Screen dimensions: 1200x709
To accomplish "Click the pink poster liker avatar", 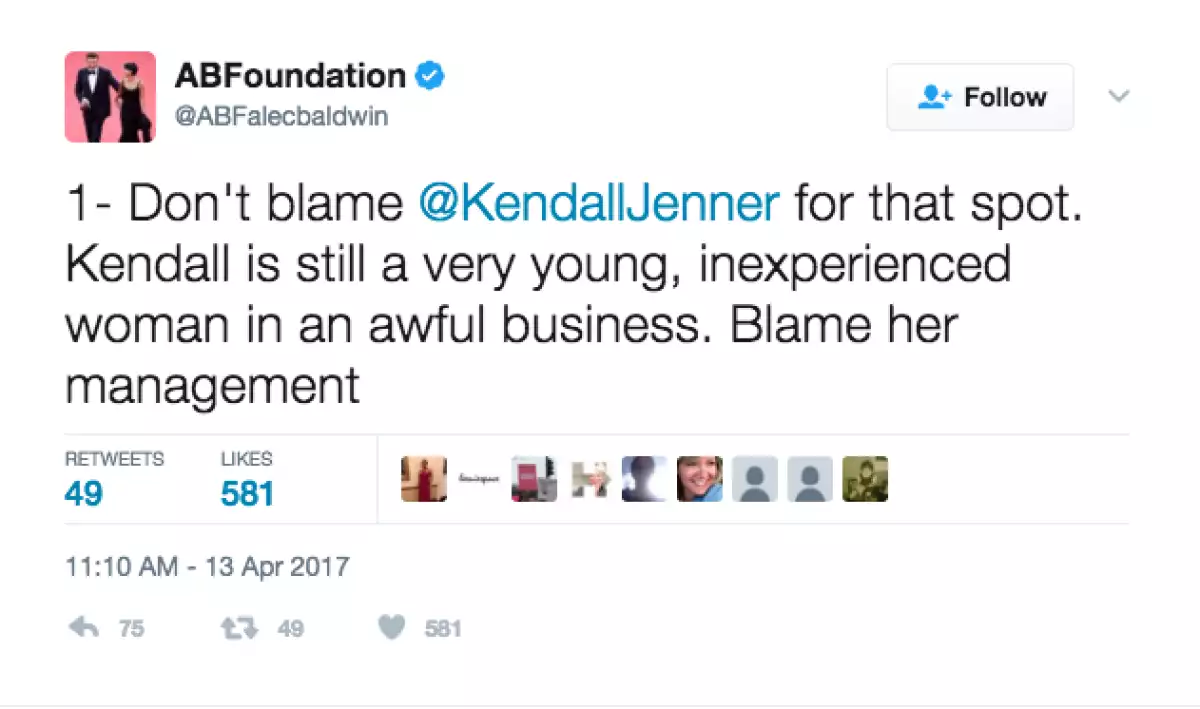I will click(534, 479).
